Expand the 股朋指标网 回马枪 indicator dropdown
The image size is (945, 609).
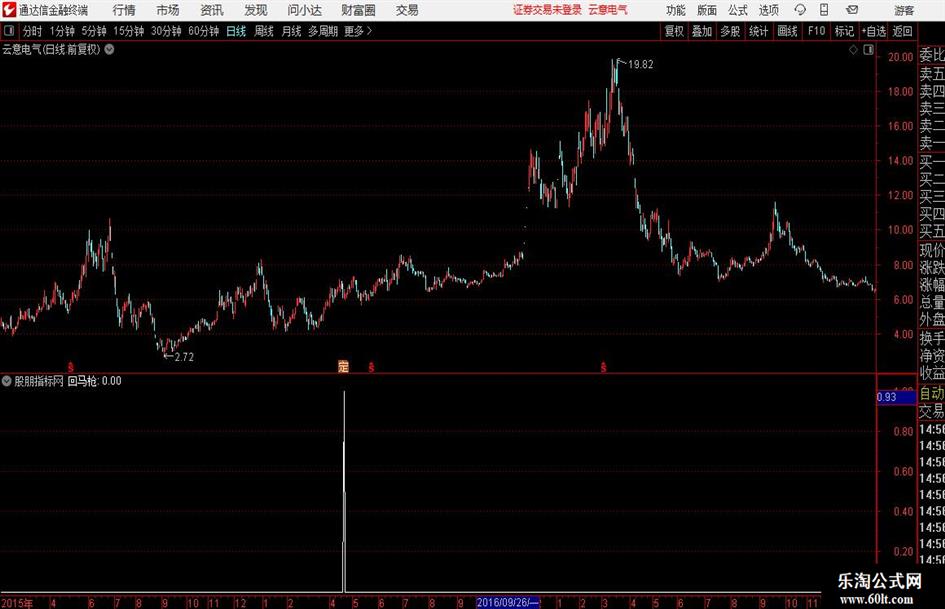(x=7, y=380)
